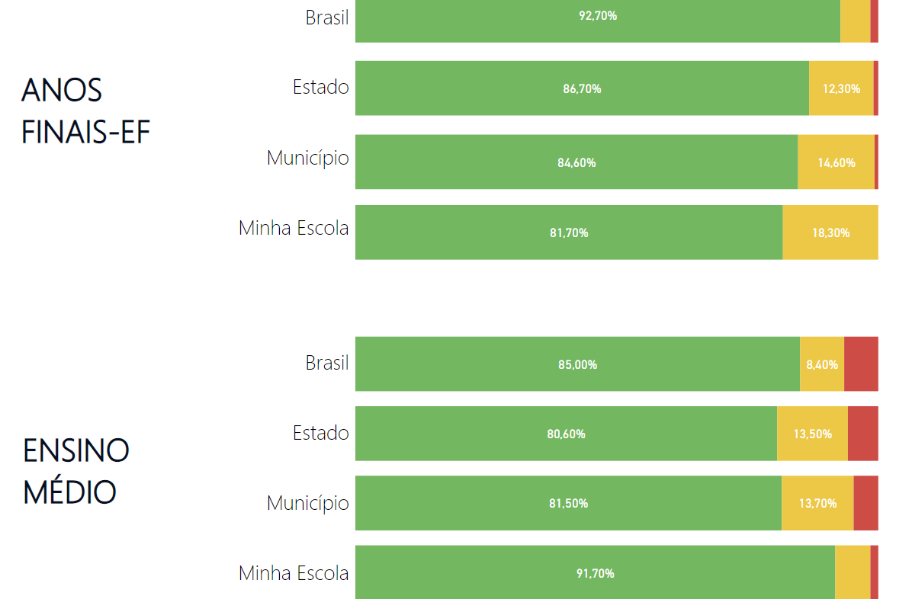Click green 80,60% Estado bar segment
The height and width of the screenshot is (600, 900).
tap(566, 433)
